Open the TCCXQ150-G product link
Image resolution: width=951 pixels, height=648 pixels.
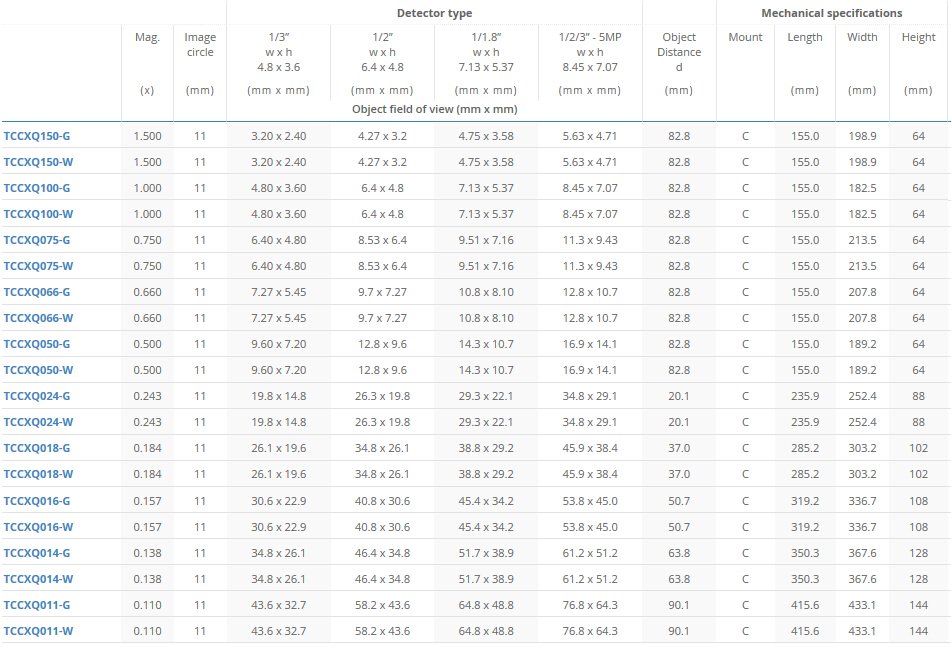[x=37, y=136]
